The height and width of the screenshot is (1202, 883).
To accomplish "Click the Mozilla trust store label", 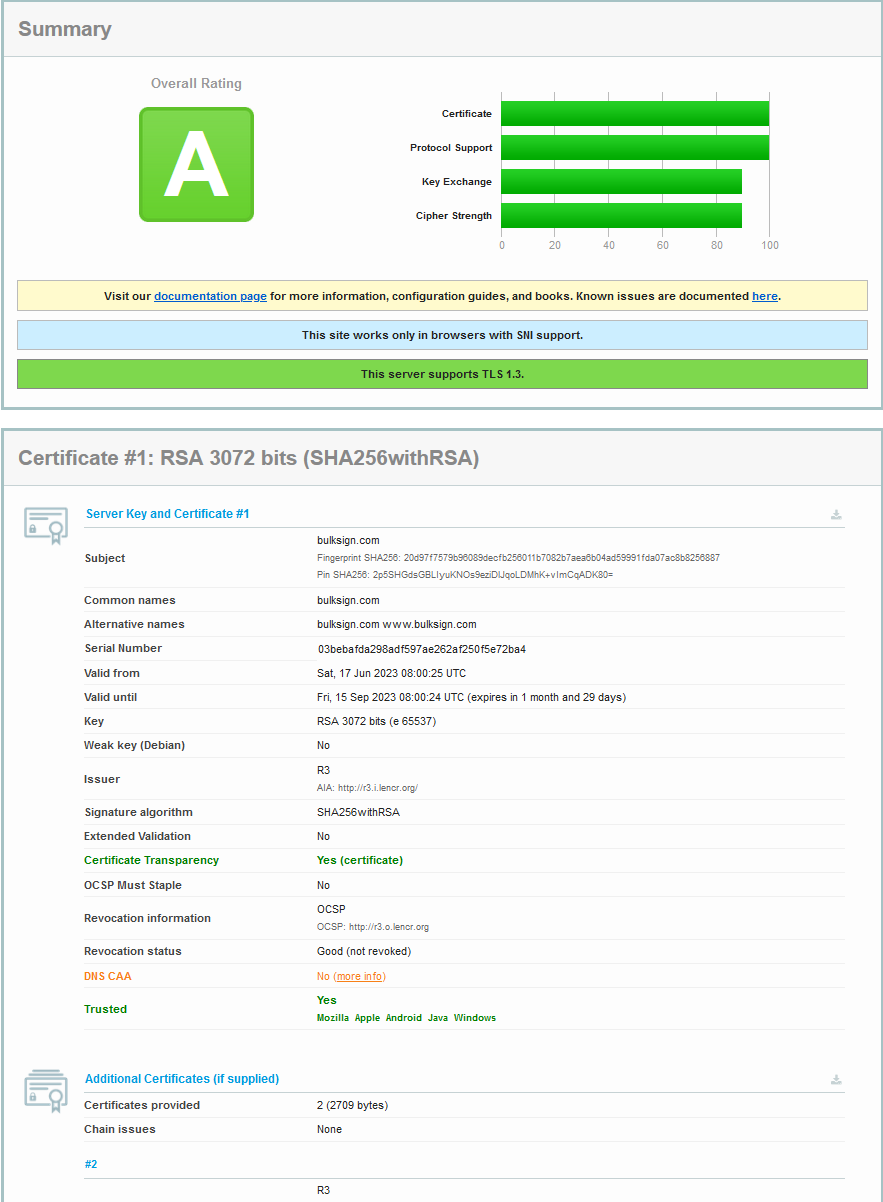I will pyautogui.click(x=333, y=1018).
